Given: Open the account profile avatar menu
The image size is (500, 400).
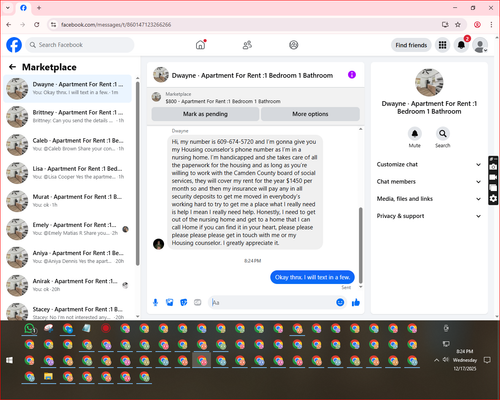Looking at the screenshot, I should click(480, 45).
